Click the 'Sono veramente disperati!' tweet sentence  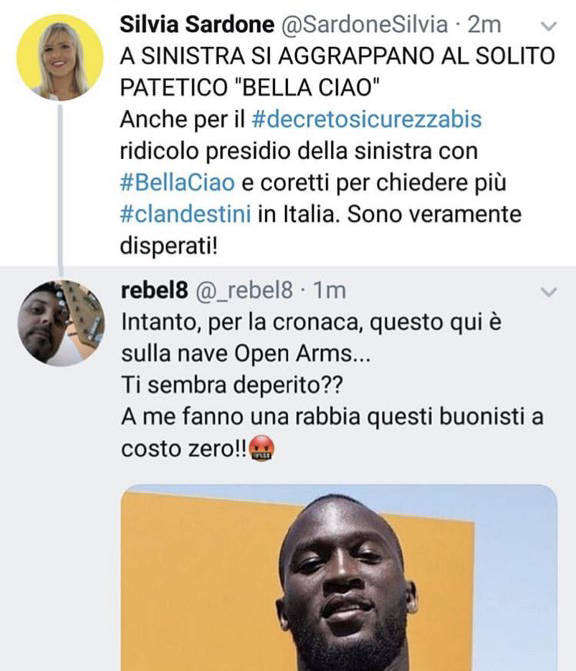click(321, 230)
